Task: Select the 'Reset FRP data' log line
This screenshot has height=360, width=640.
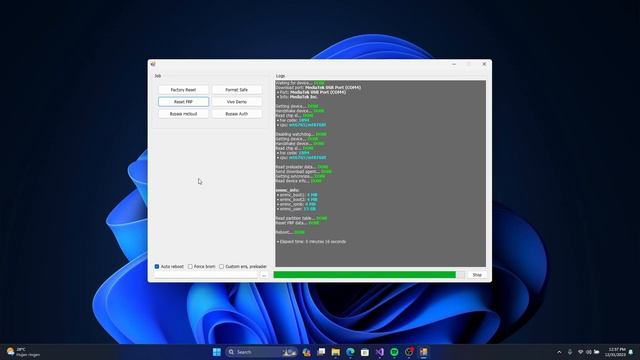Action: (297, 223)
